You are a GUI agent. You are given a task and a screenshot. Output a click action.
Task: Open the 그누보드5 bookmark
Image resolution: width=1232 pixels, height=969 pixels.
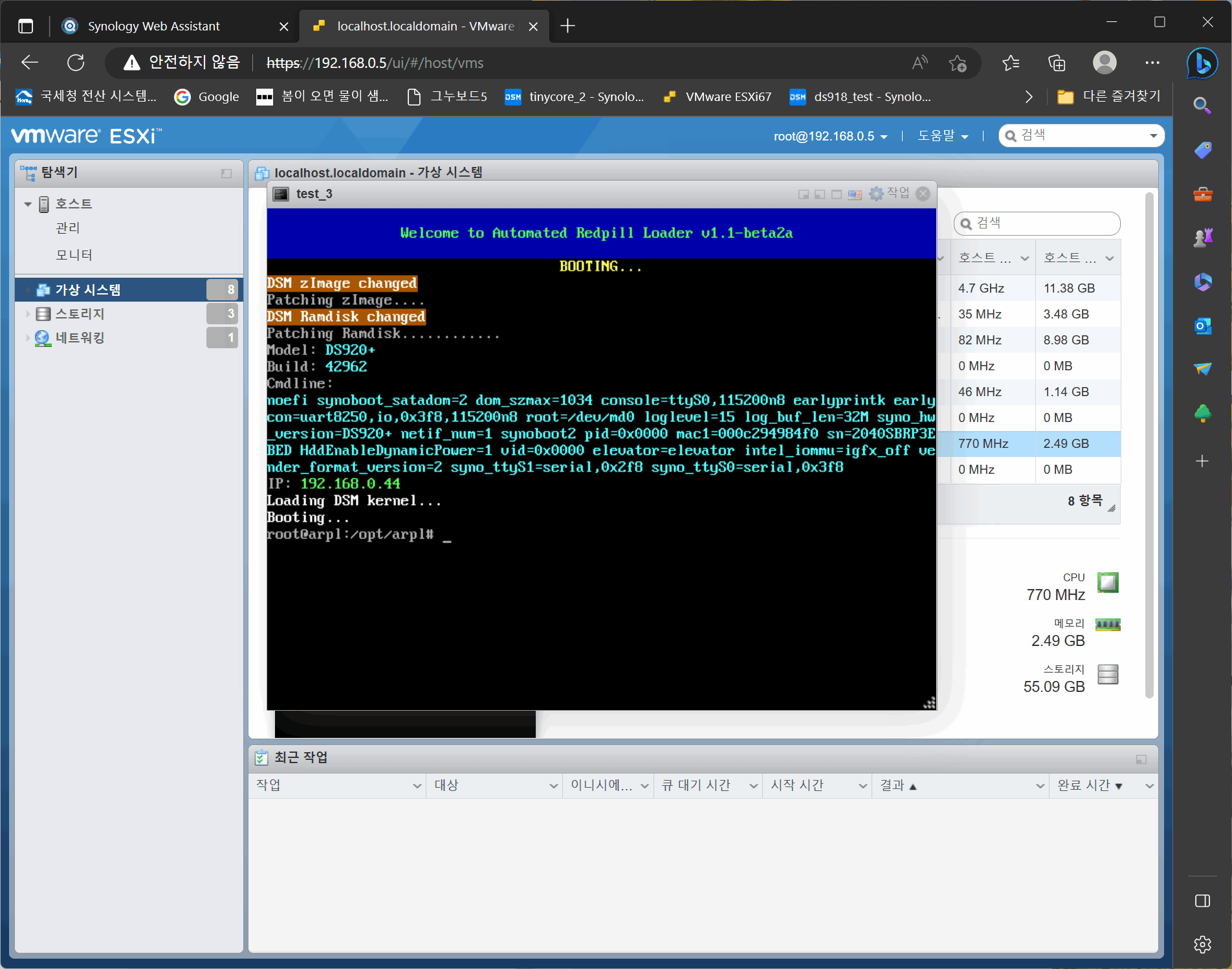point(447,97)
